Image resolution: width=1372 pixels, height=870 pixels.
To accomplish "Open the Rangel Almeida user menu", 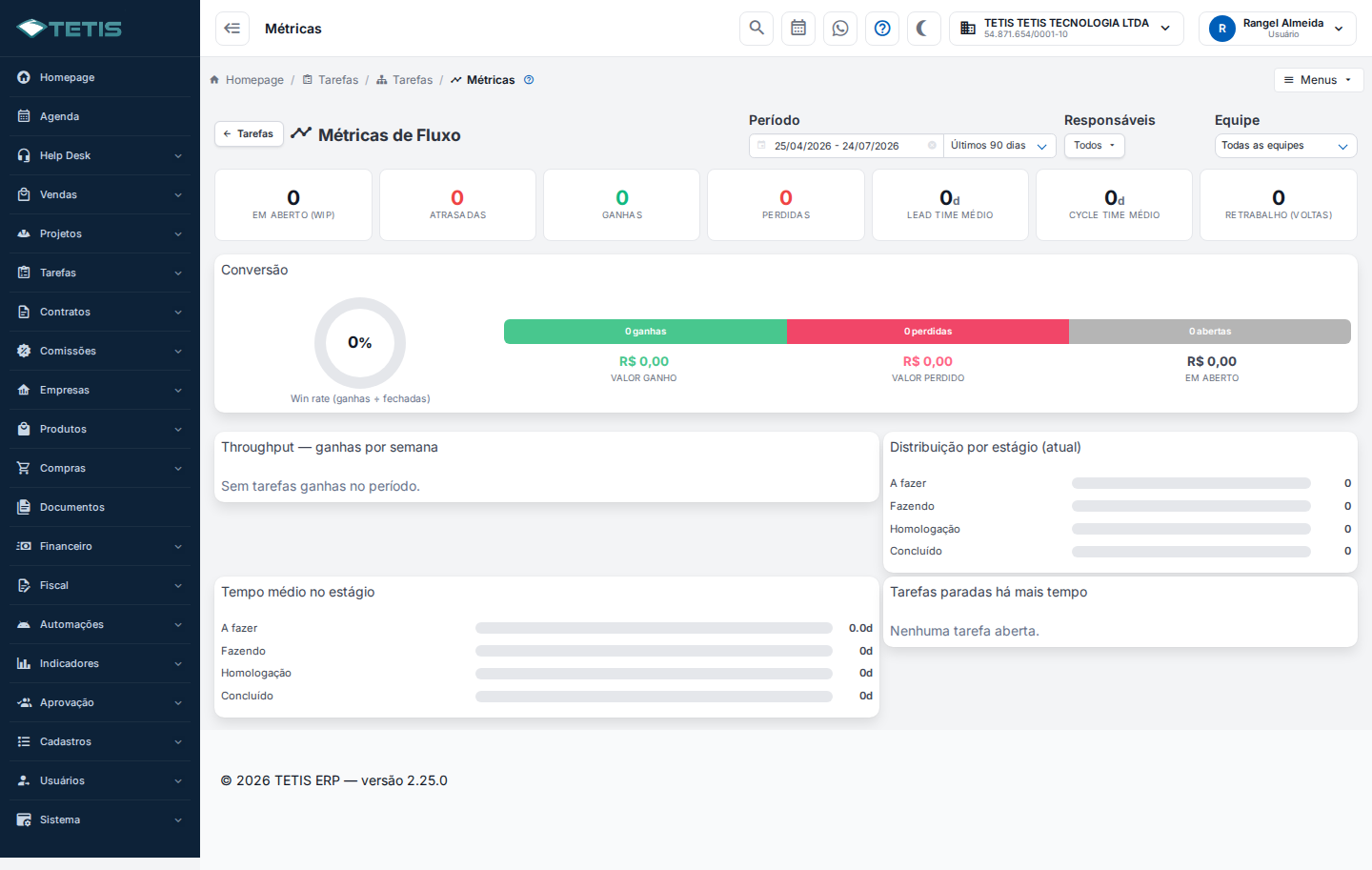I will point(1277,29).
